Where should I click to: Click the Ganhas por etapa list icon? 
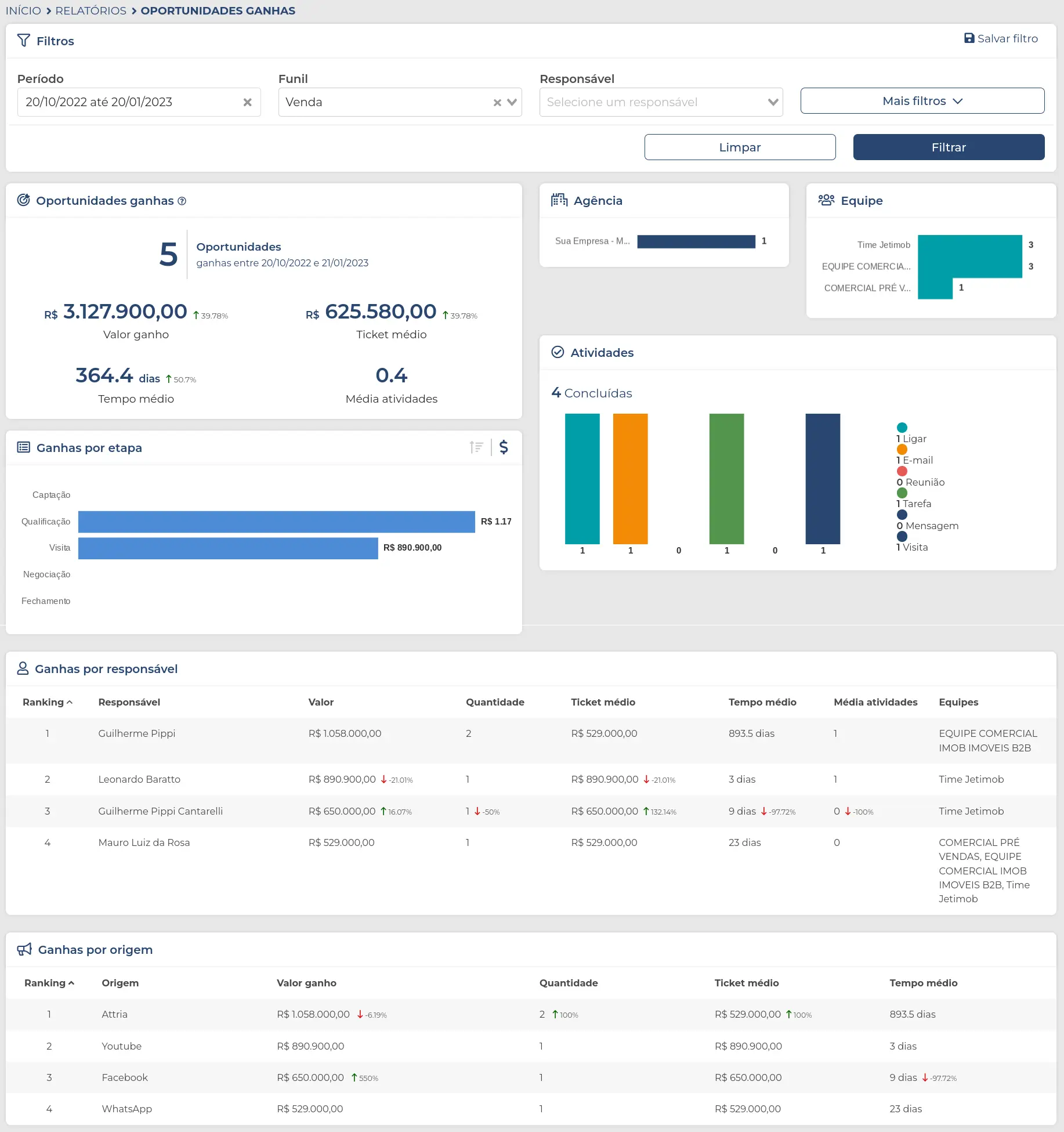[23, 447]
